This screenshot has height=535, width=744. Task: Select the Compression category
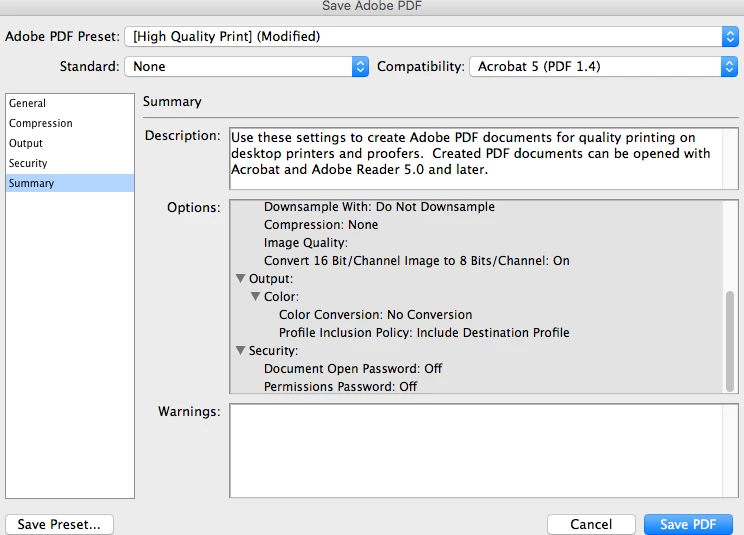[x=70, y=123]
